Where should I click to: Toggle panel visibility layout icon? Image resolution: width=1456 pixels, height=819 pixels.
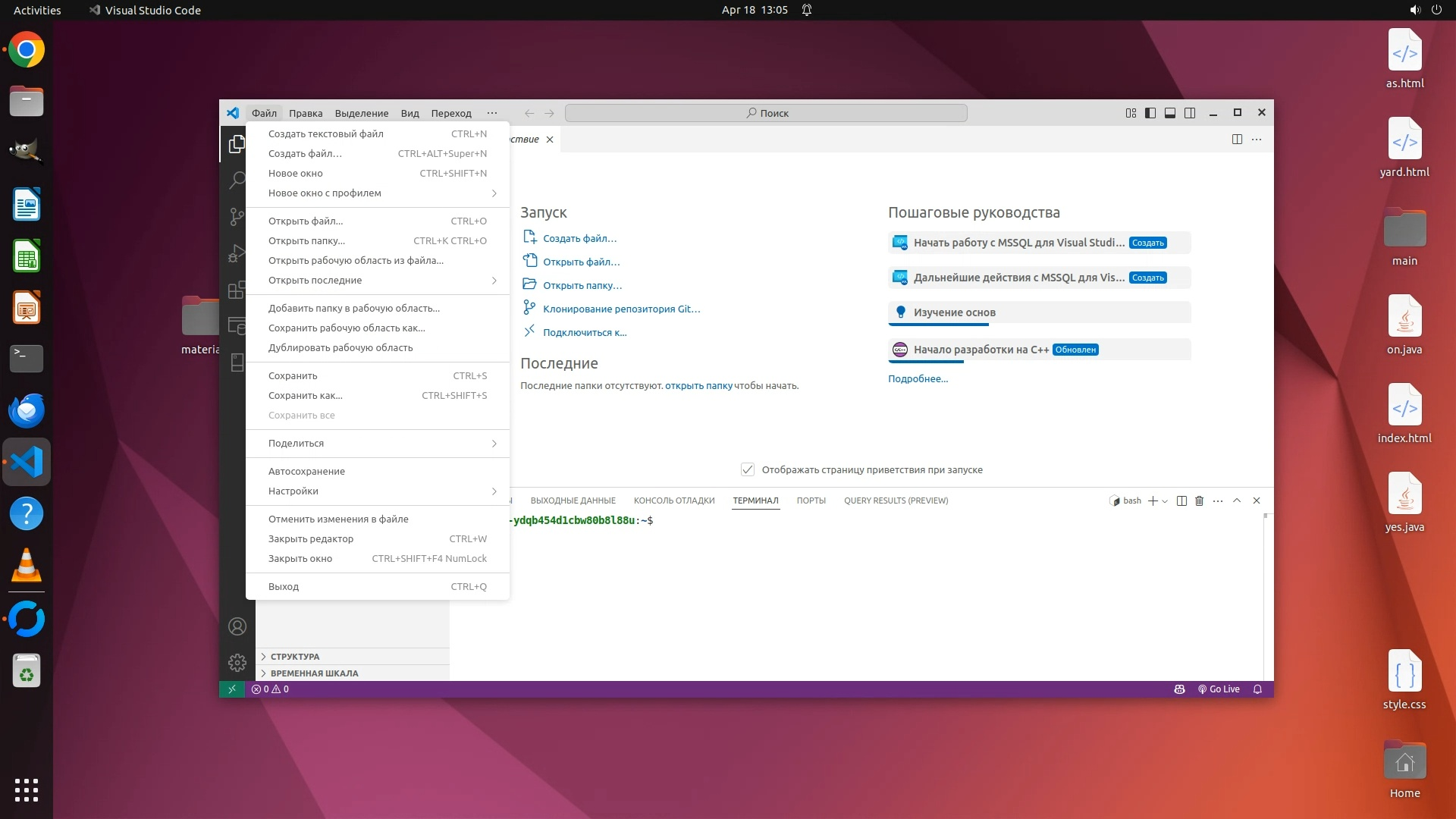[1170, 113]
